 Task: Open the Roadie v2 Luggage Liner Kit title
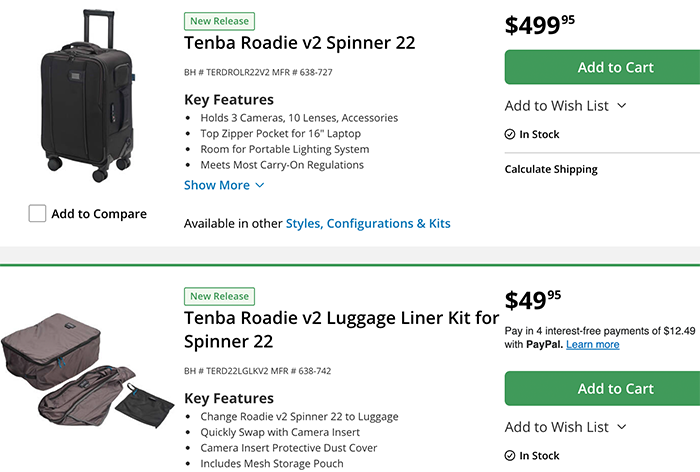(340, 329)
